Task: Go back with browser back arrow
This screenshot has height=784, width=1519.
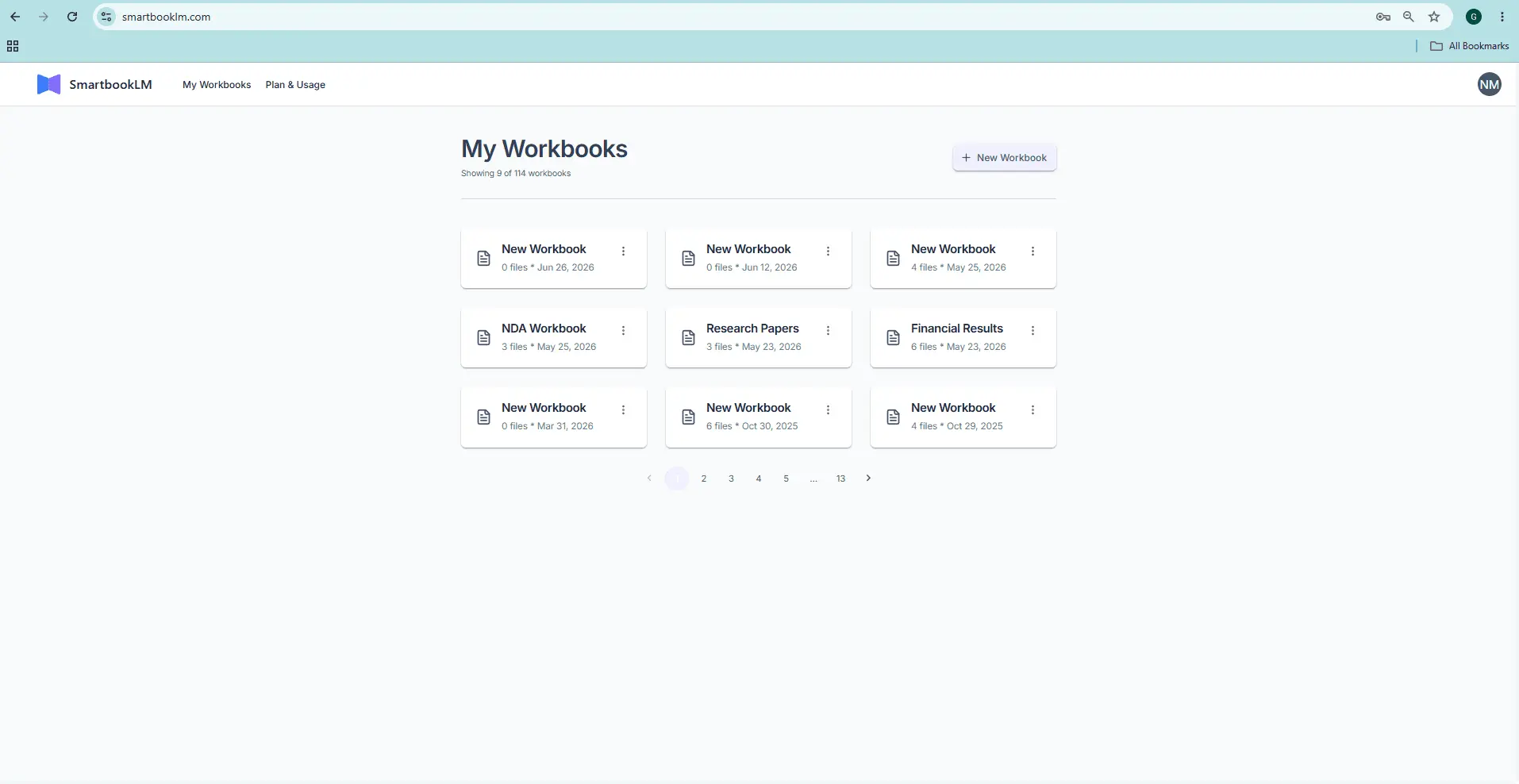Action: [15, 17]
